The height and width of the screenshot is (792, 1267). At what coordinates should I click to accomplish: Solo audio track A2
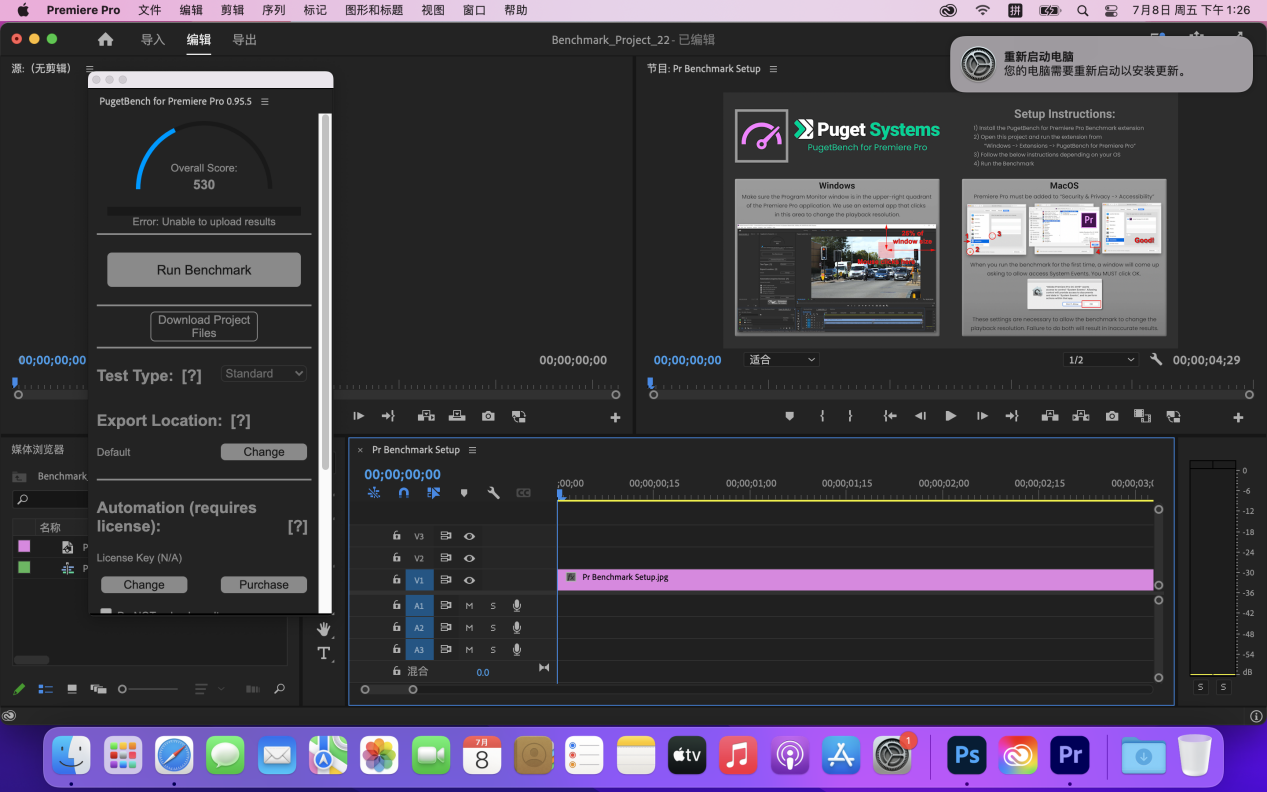coord(493,628)
